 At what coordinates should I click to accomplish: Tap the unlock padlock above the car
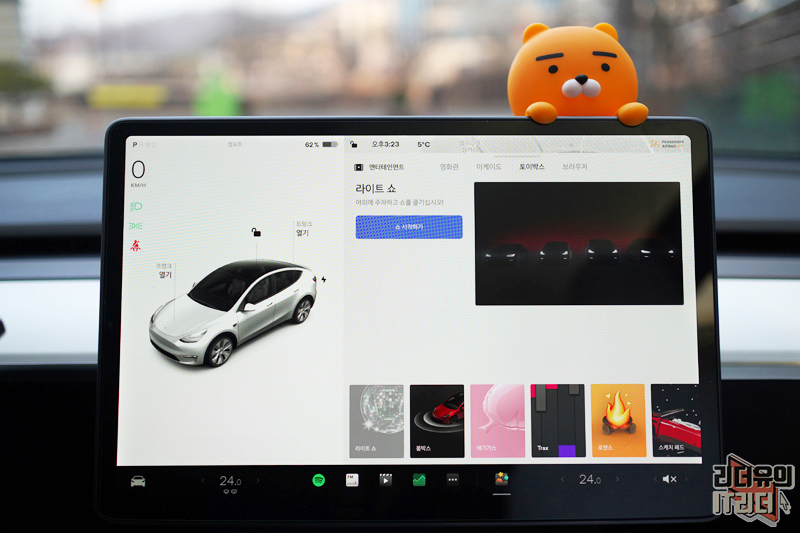click(256, 233)
